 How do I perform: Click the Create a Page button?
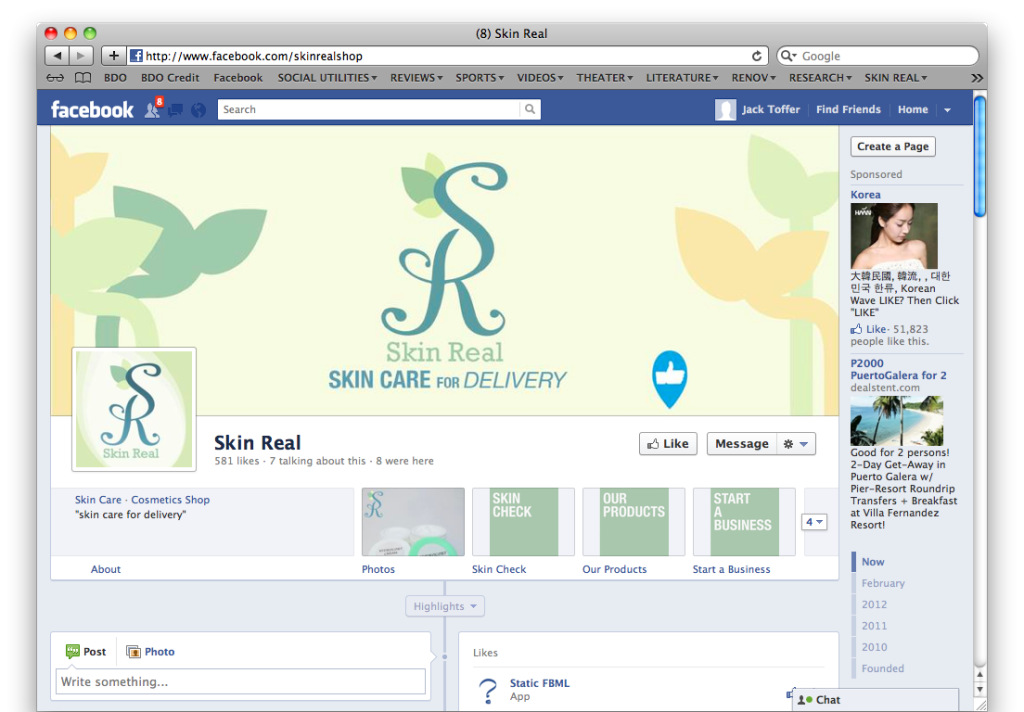pos(893,146)
